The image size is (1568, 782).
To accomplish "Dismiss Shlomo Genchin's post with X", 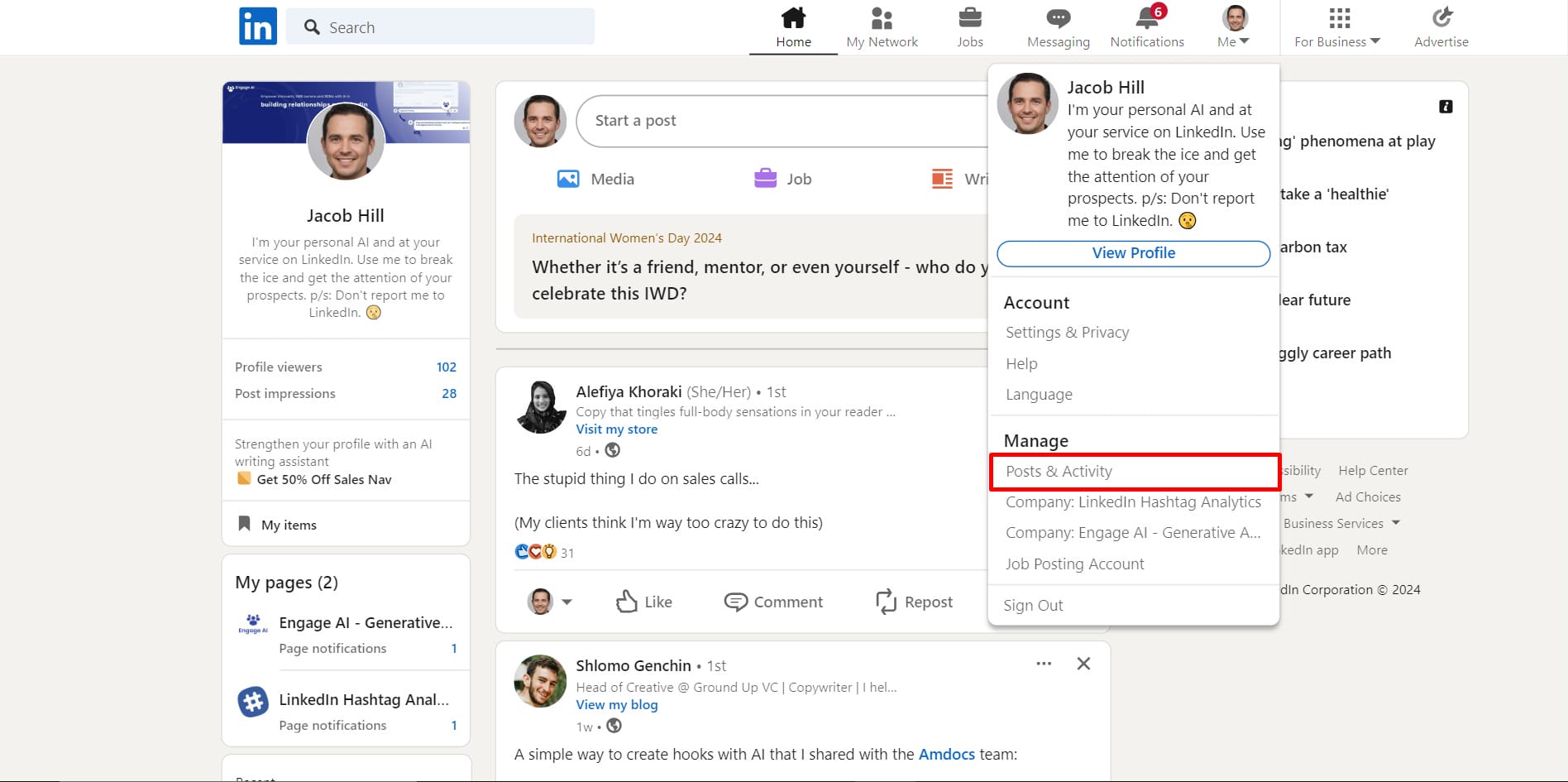I will pos(1083,664).
